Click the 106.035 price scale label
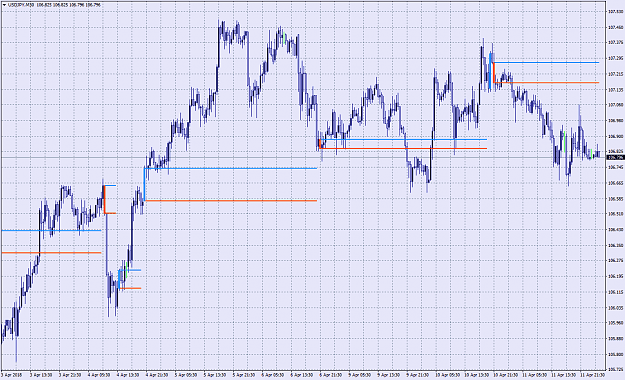 [615, 307]
